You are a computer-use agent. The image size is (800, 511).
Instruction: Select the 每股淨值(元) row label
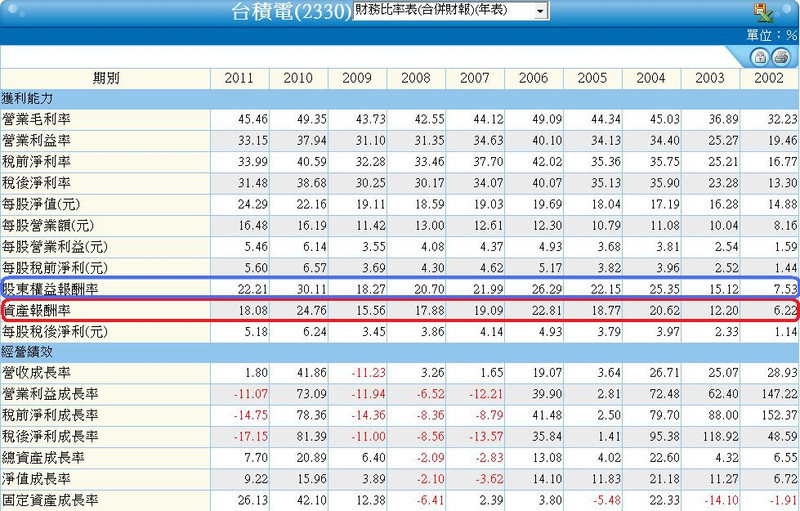41,205
